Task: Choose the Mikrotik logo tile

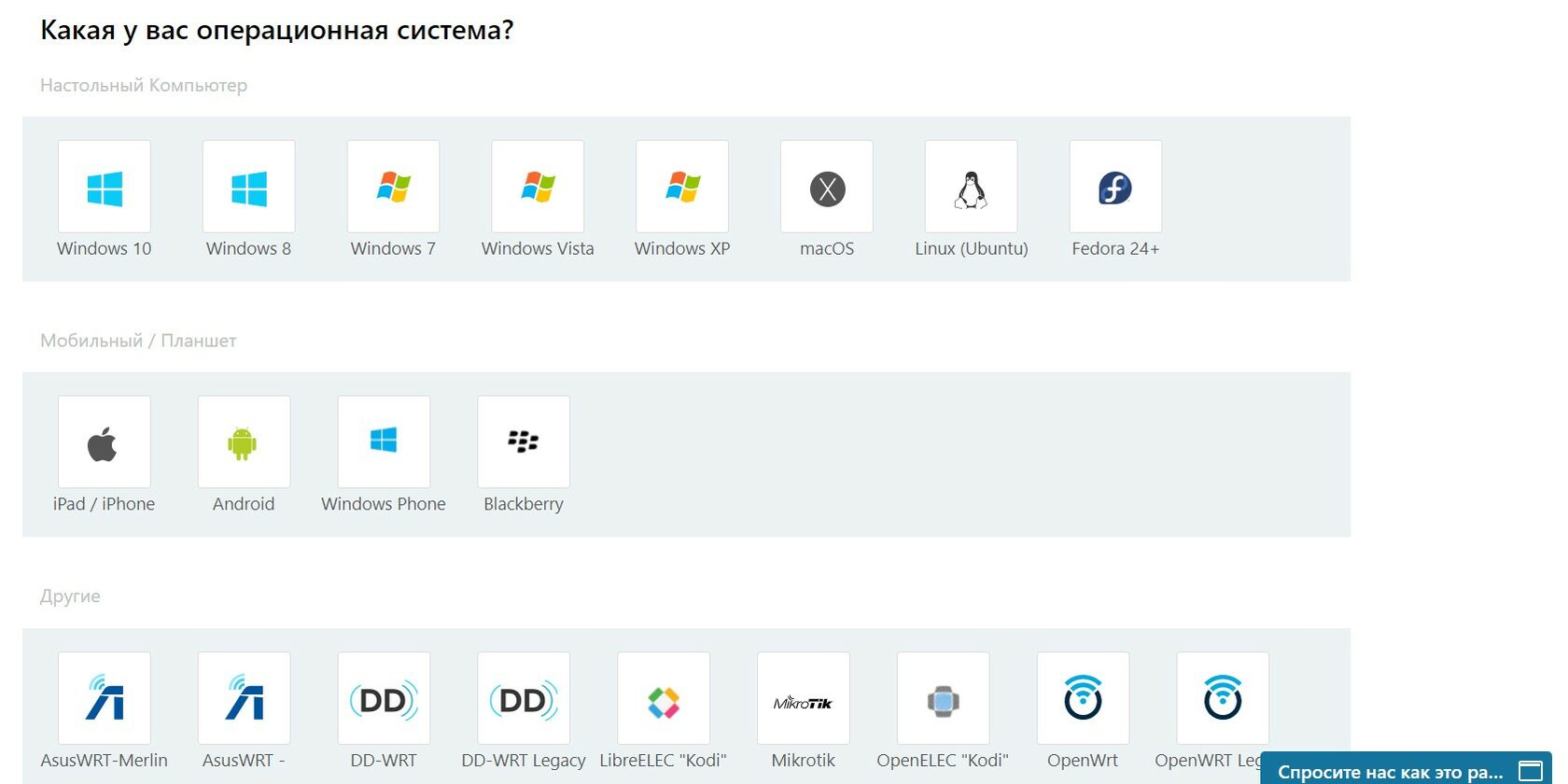Action: pos(804,698)
